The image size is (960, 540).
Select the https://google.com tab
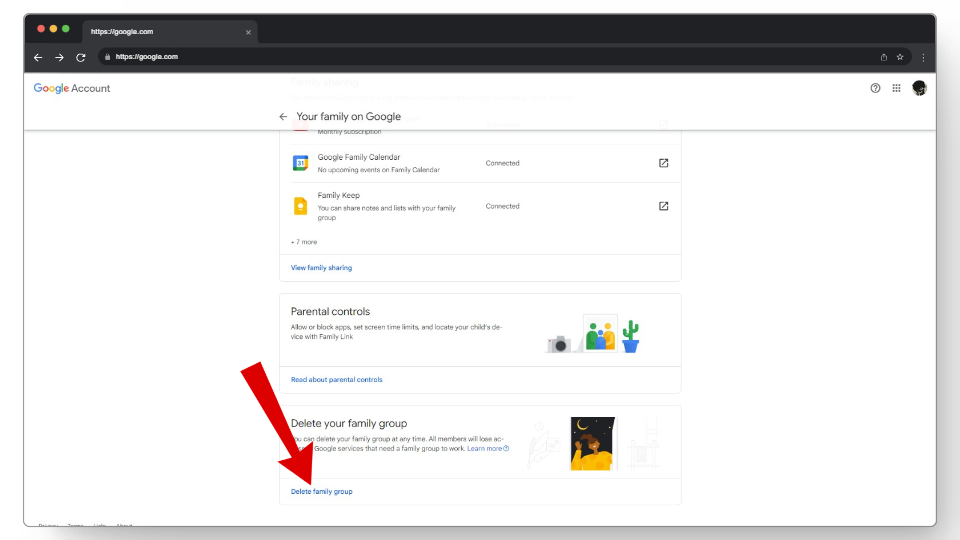(x=170, y=32)
